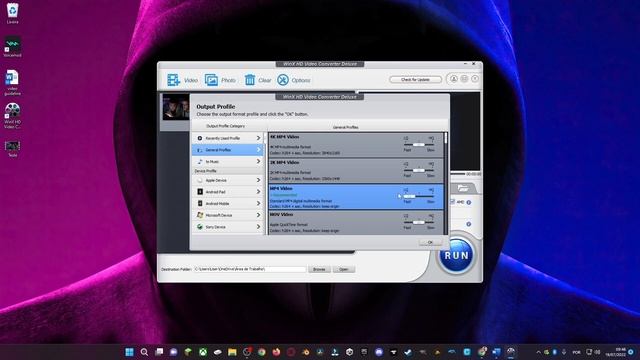
Task: Click the Destination Folder path field
Action: click(249, 269)
